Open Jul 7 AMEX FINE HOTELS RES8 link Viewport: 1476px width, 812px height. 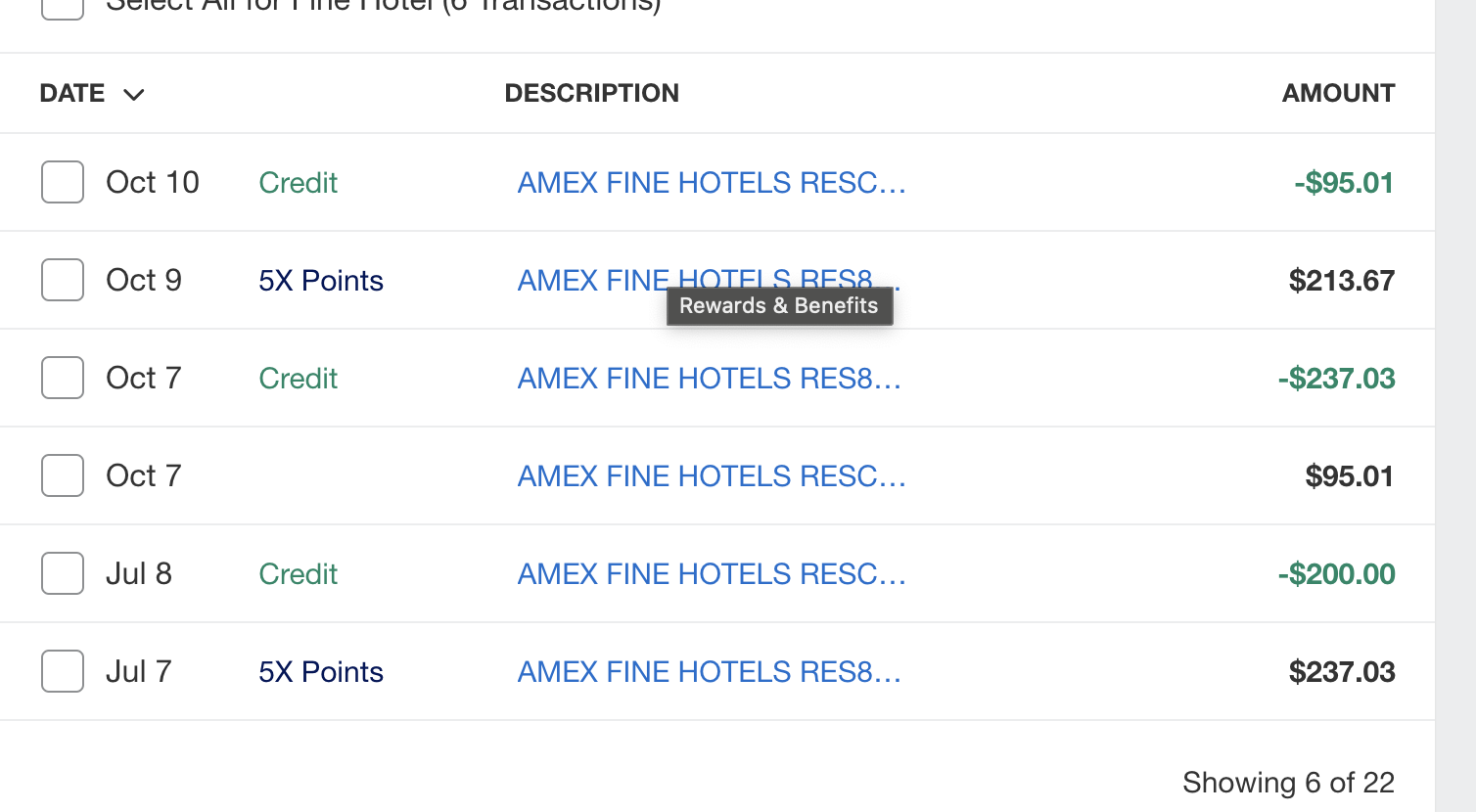[x=709, y=671]
